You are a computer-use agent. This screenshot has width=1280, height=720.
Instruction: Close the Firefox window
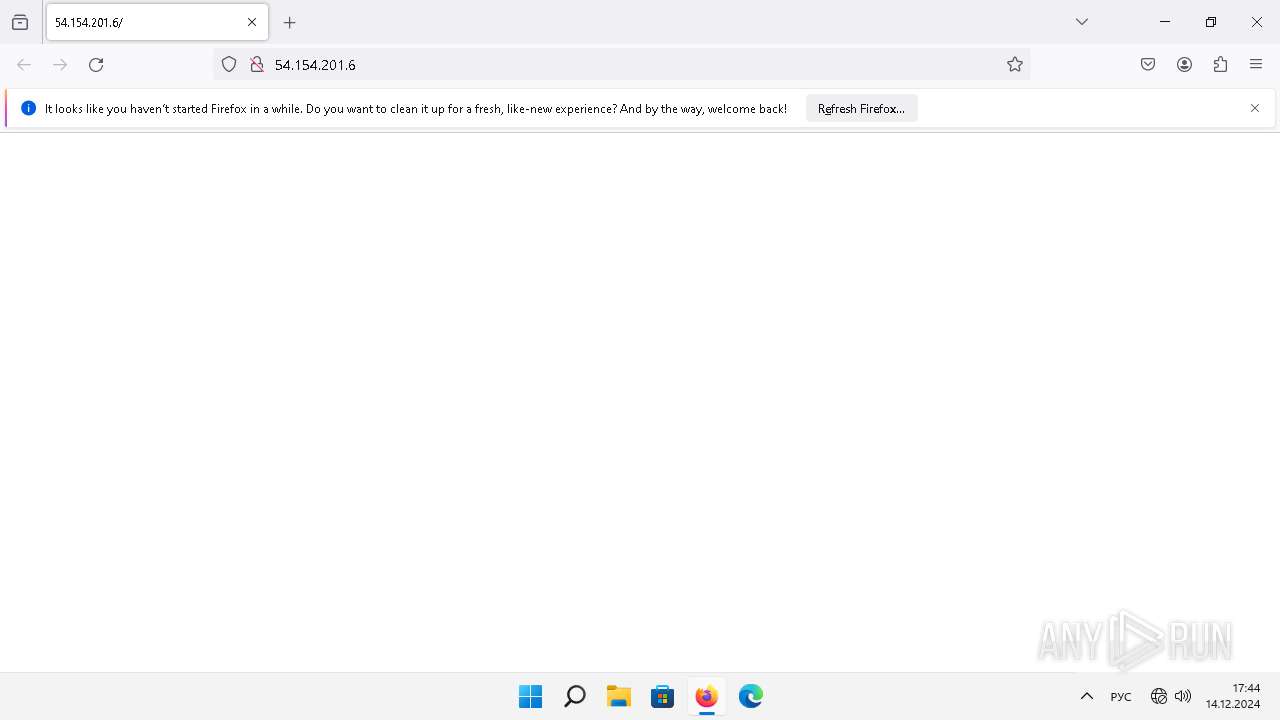1257,22
